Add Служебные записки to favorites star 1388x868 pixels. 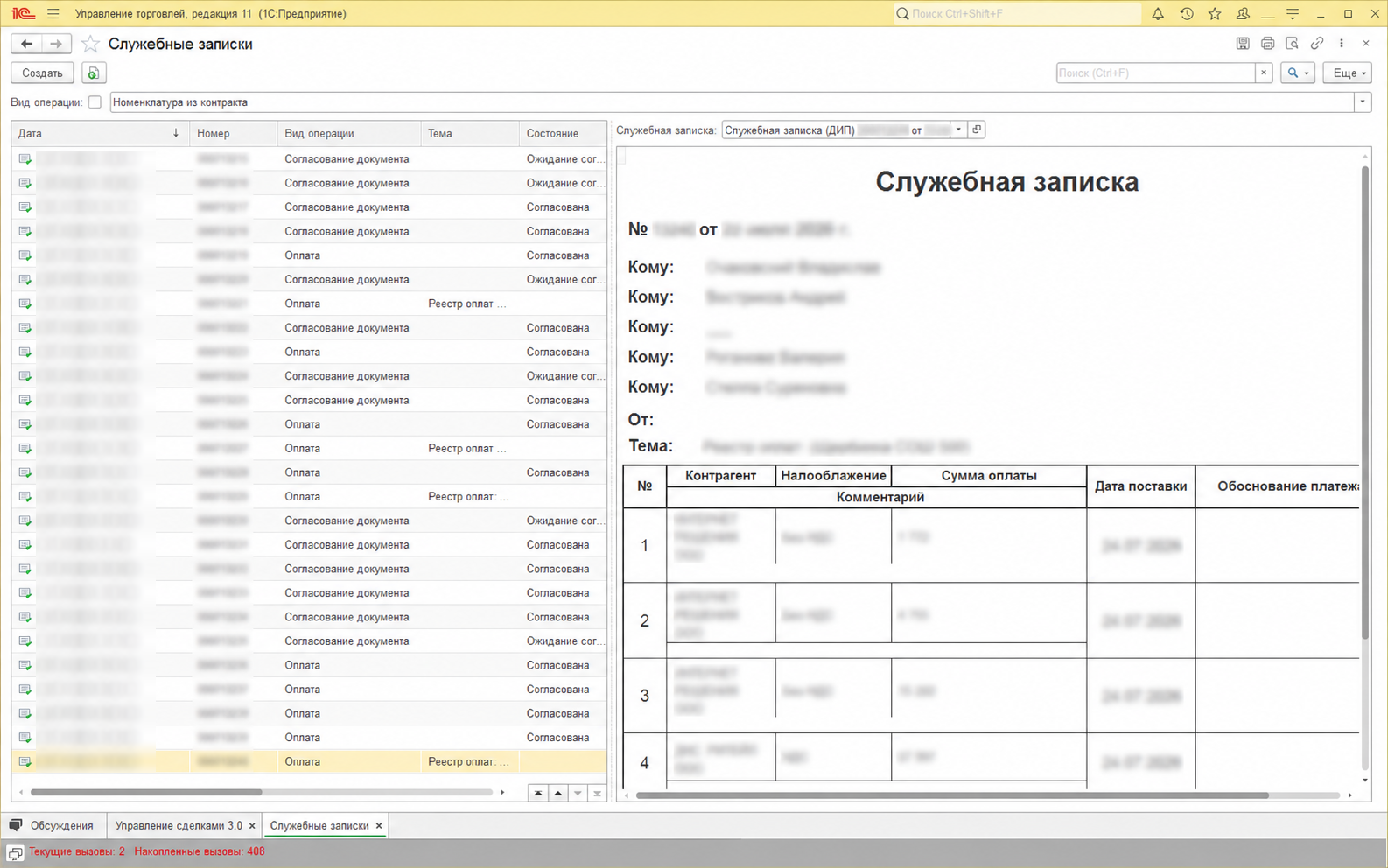coord(90,44)
